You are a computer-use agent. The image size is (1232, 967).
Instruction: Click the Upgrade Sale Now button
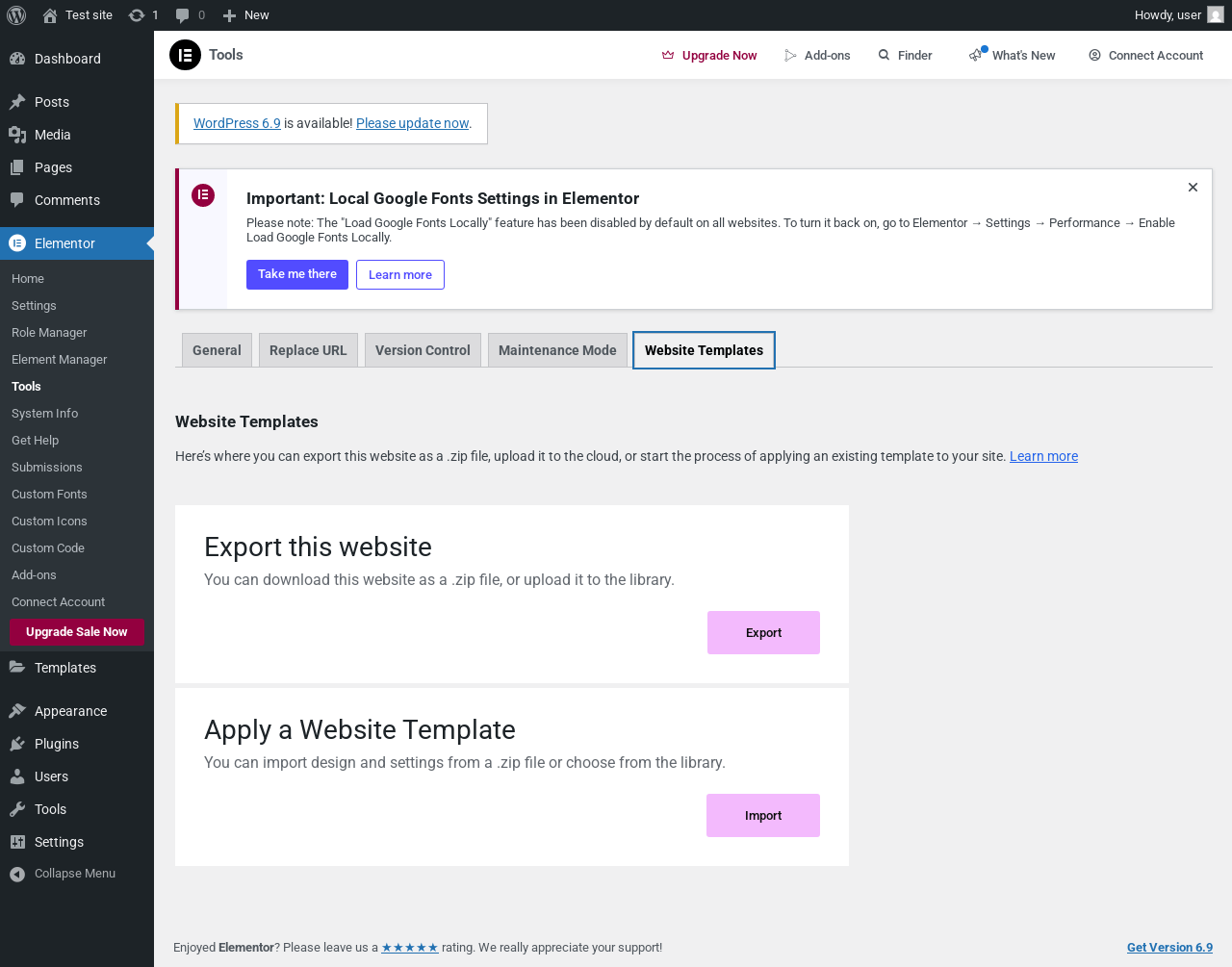coord(76,632)
